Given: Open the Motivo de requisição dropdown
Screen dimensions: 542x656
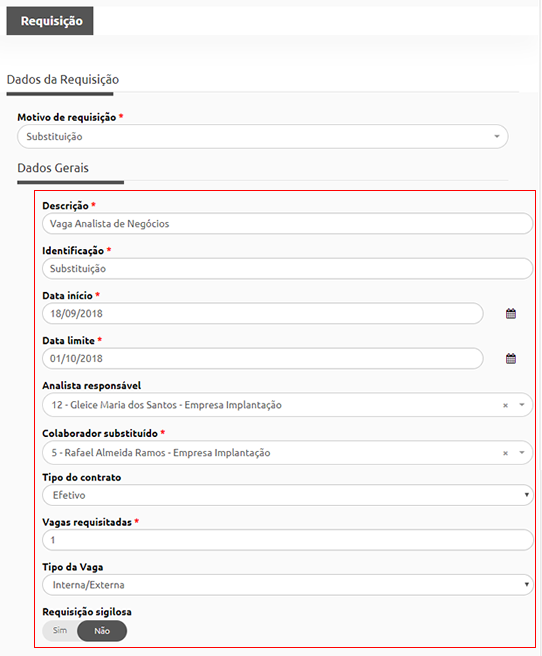Looking at the screenshot, I should point(263,136).
